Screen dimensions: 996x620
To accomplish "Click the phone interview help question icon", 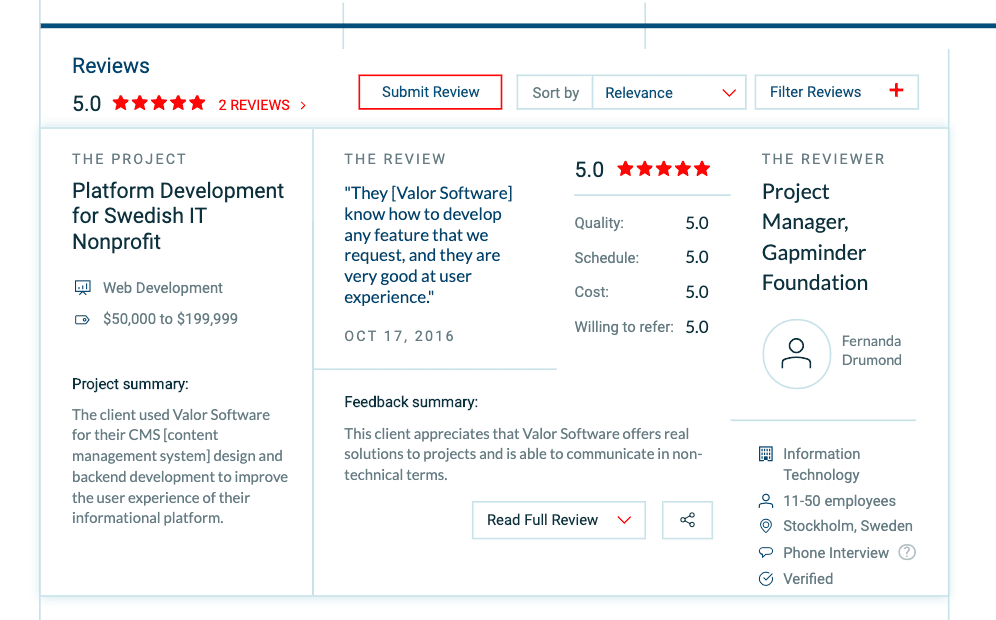I will [907, 552].
